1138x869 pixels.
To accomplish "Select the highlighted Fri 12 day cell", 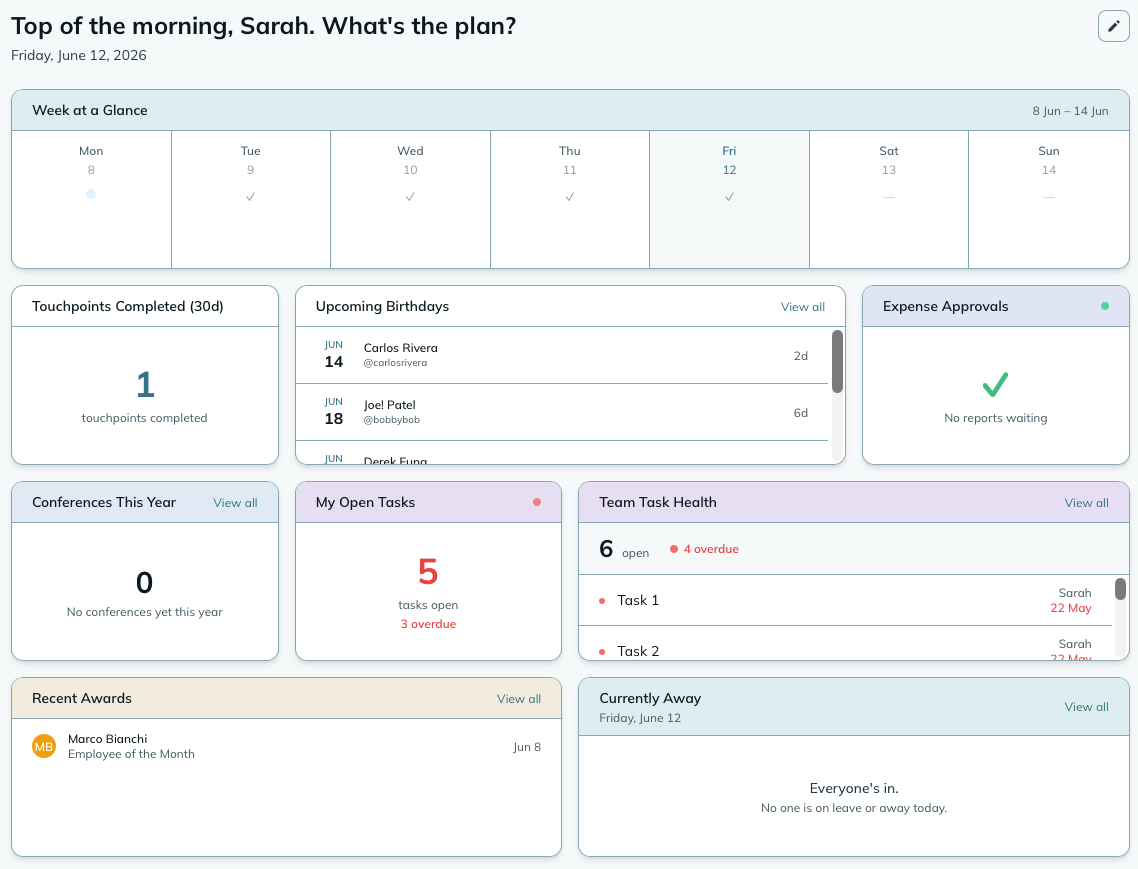I will (729, 200).
